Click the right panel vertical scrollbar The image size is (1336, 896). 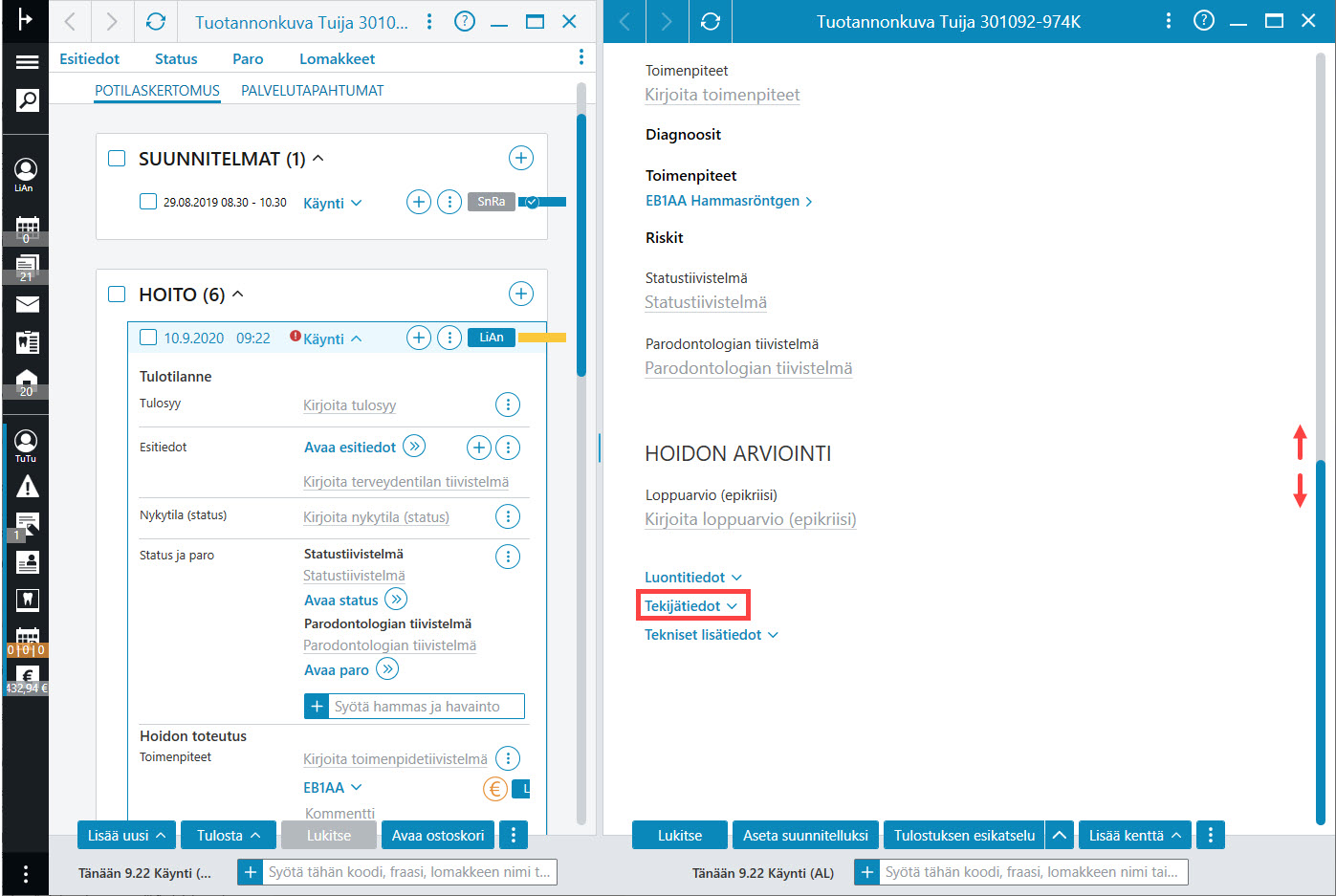pyautogui.click(x=1321, y=641)
